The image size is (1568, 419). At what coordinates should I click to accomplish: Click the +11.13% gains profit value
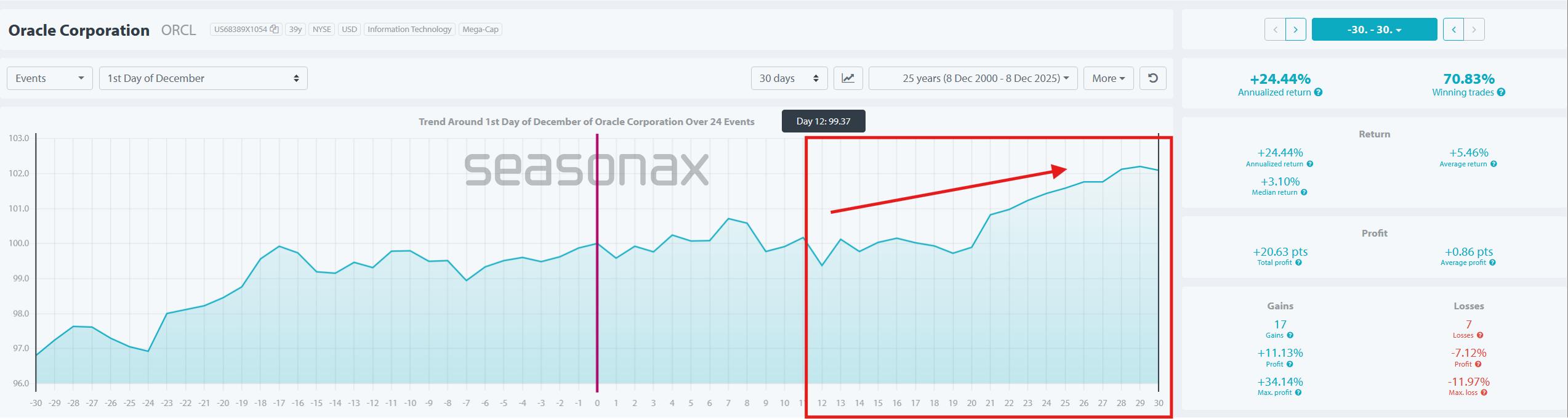pyautogui.click(x=1280, y=353)
